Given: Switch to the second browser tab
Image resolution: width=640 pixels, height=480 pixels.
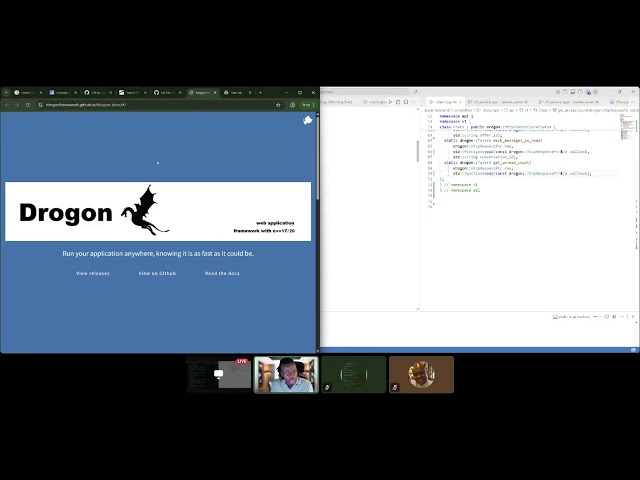Looking at the screenshot, I should (x=62, y=93).
